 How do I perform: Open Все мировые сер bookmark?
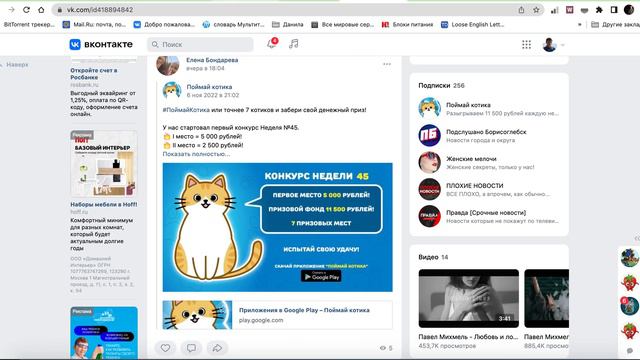coord(343,24)
